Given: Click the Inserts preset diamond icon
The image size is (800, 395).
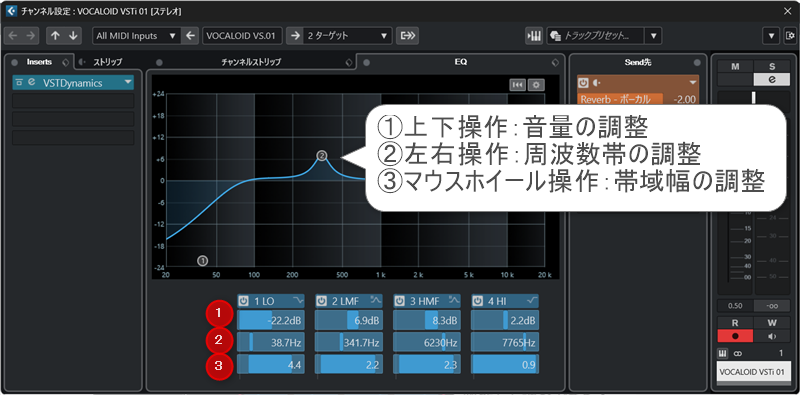Looking at the screenshot, I should (x=65, y=62).
